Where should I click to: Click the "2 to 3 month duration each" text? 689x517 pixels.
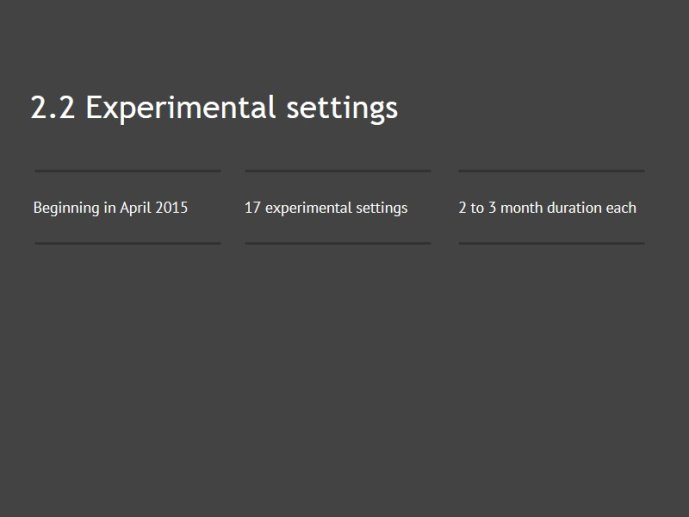click(548, 208)
